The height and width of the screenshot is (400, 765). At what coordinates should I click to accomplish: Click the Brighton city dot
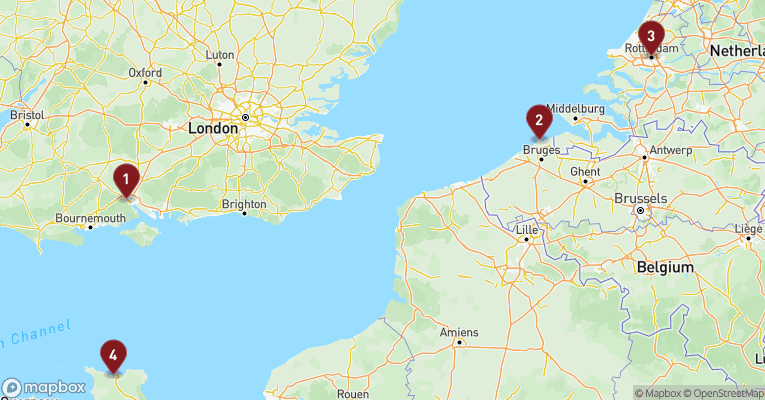(245, 214)
